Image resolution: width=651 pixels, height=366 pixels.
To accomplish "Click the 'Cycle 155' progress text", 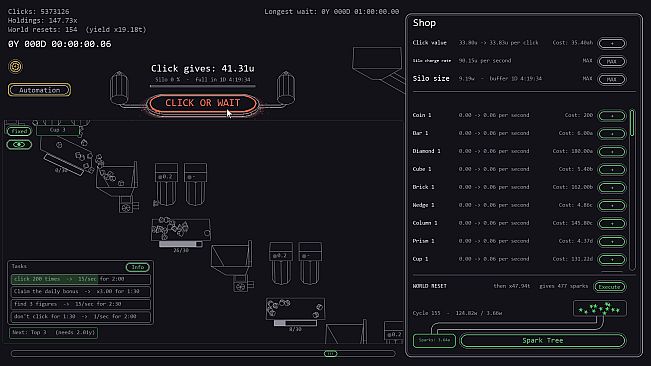I will point(457,313).
